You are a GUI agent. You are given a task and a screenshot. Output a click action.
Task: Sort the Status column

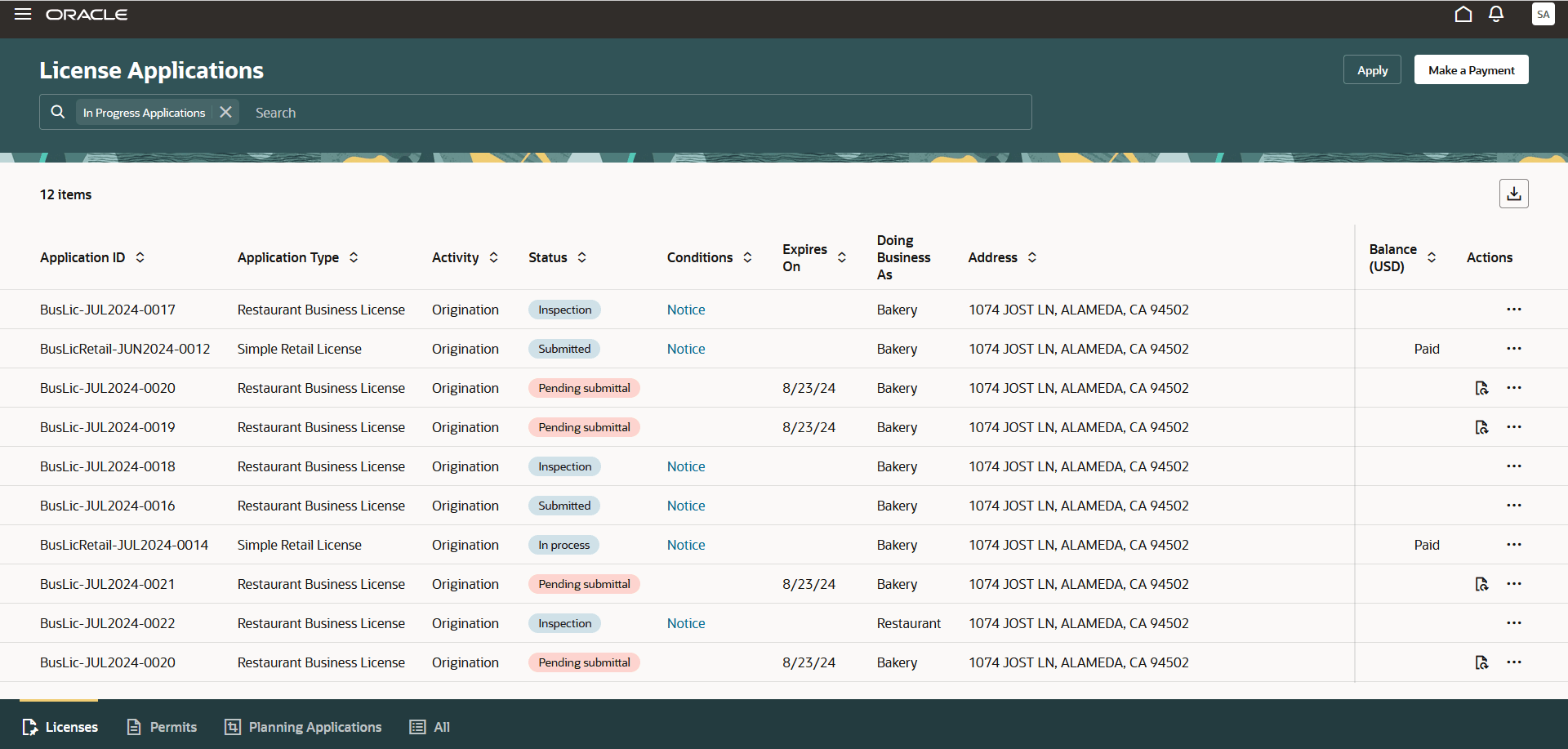point(582,257)
